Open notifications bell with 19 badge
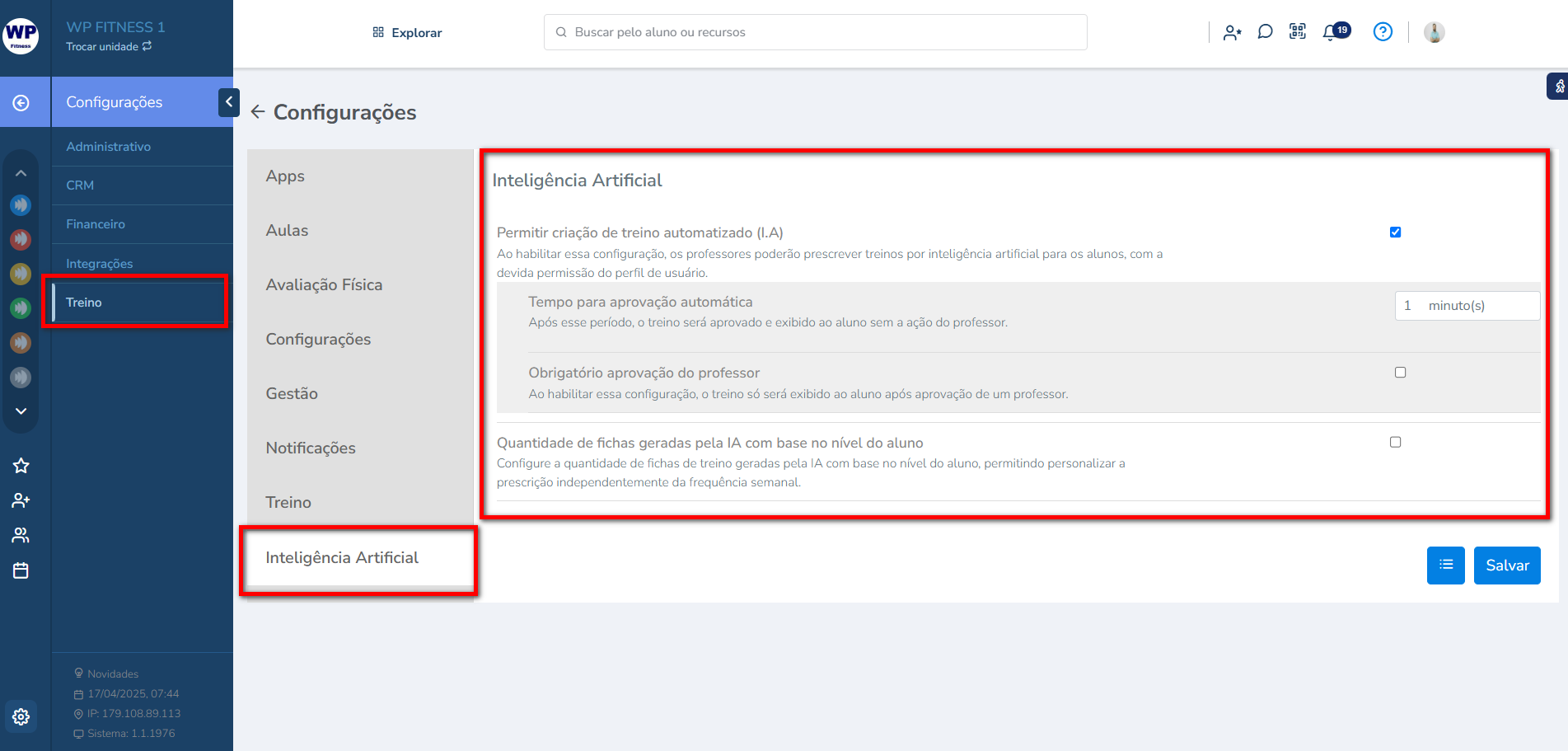 (1331, 32)
